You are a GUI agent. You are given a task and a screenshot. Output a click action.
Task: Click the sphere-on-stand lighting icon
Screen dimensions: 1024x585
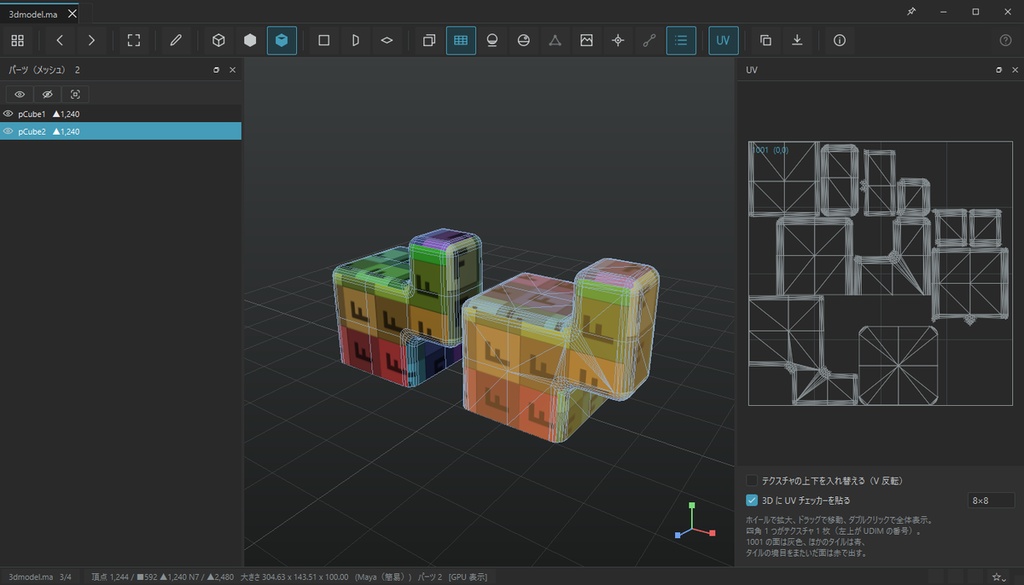point(492,40)
